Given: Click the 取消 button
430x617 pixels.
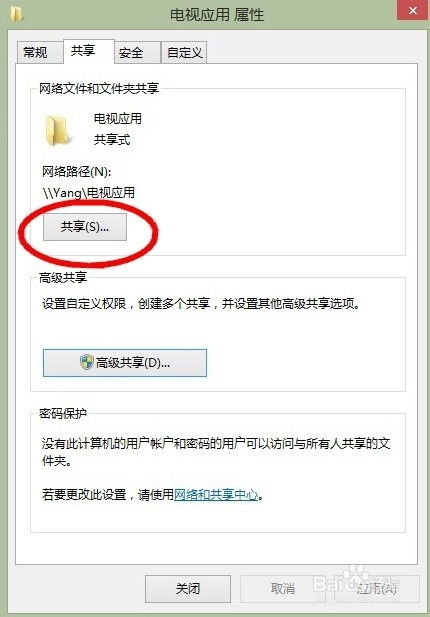Looking at the screenshot, I should [283, 589].
